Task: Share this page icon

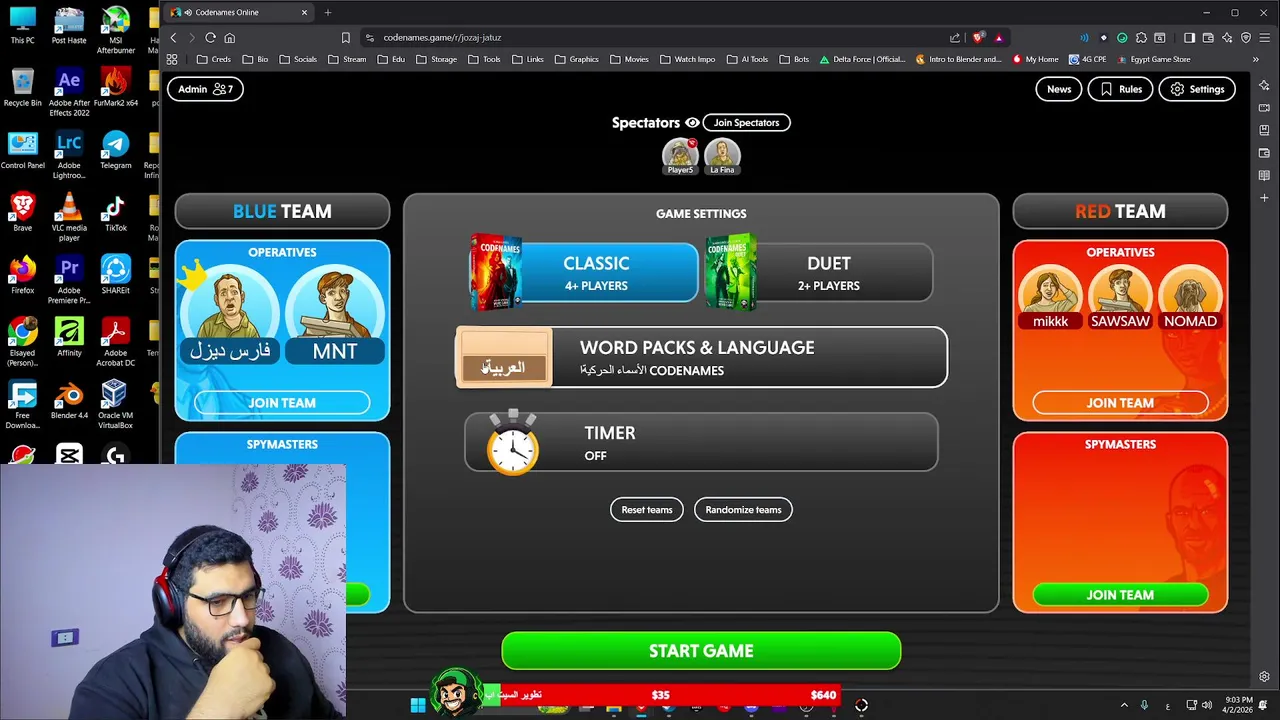Action: pos(955,37)
